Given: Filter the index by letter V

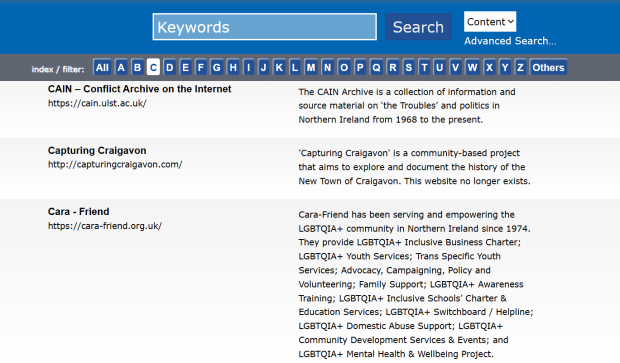Looking at the screenshot, I should coord(456,67).
